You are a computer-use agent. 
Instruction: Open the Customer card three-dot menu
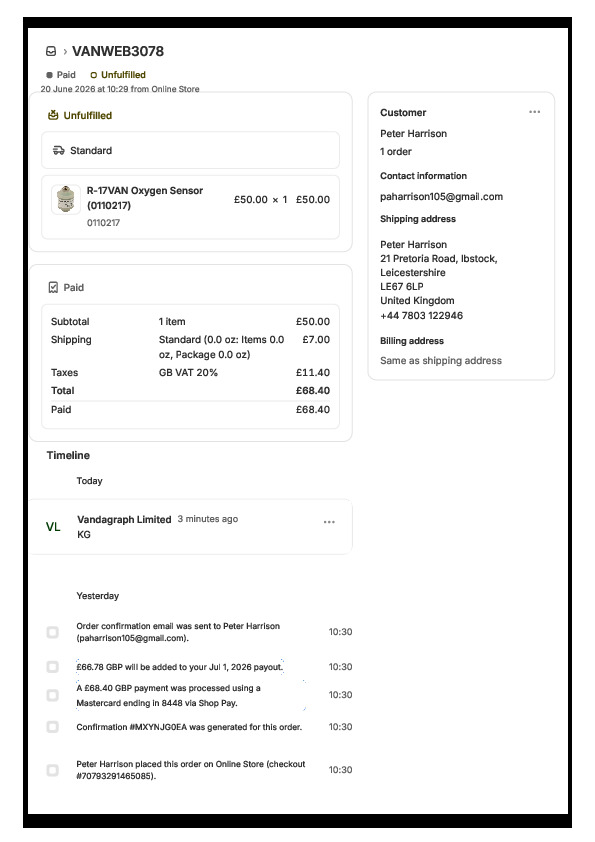coord(534,112)
